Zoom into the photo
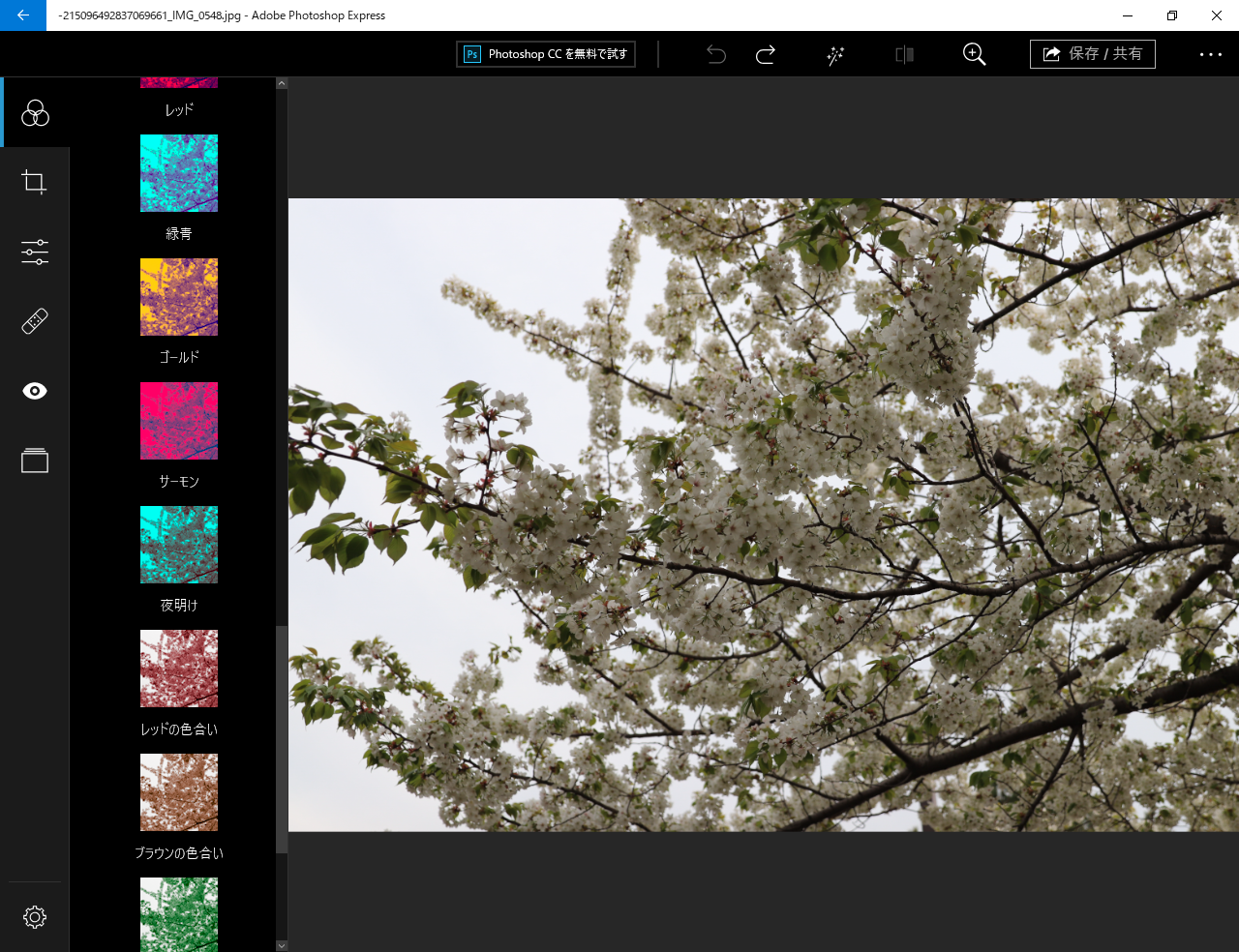 pos(975,54)
